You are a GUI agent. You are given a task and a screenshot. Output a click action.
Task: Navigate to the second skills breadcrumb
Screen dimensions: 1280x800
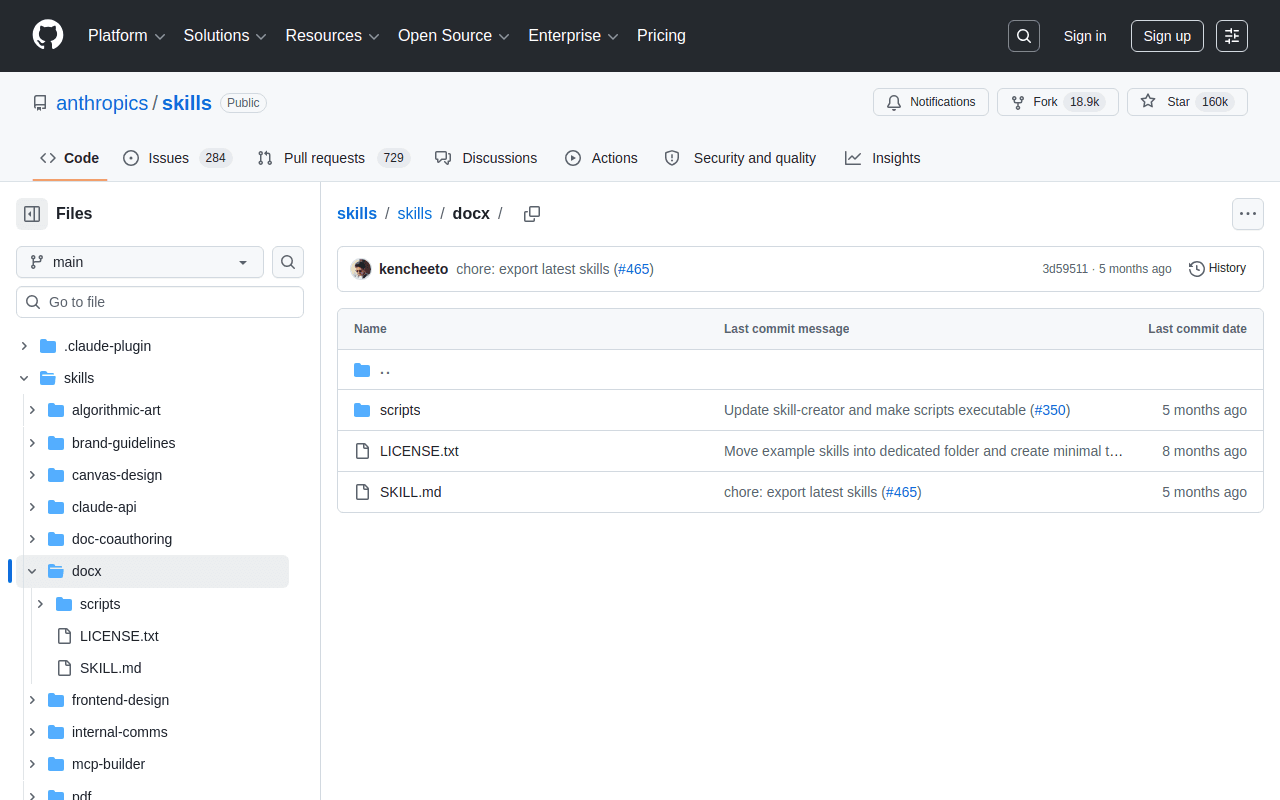tap(415, 214)
